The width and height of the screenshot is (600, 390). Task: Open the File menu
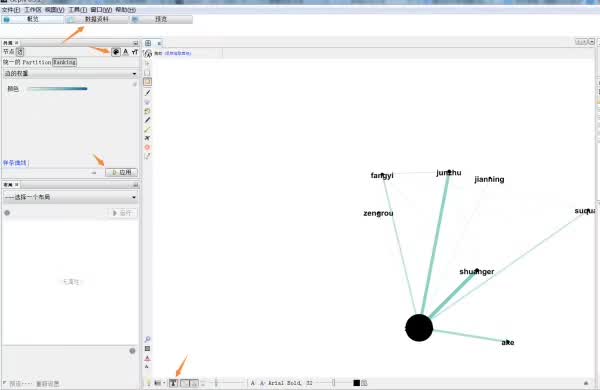click(x=11, y=10)
